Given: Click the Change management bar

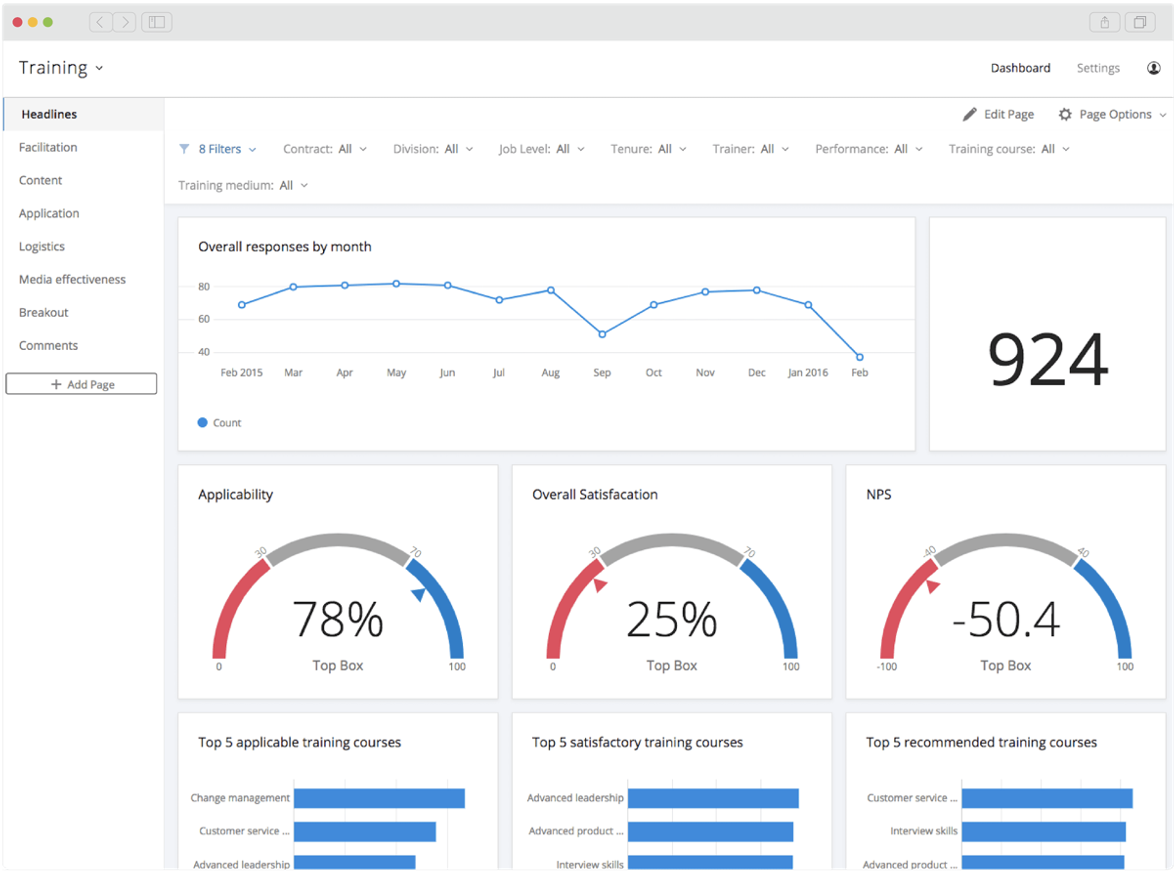Looking at the screenshot, I should (x=379, y=798).
